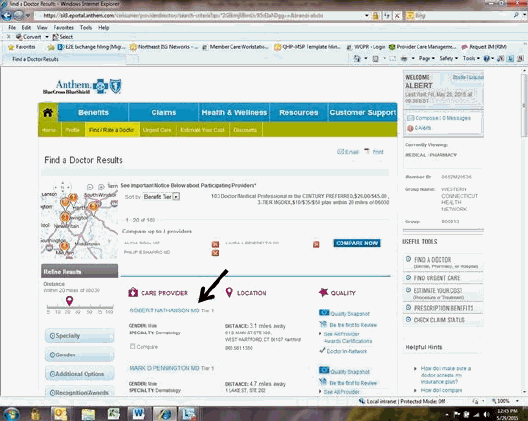Click Find a Doctor in Useful Tools

(x=443, y=262)
